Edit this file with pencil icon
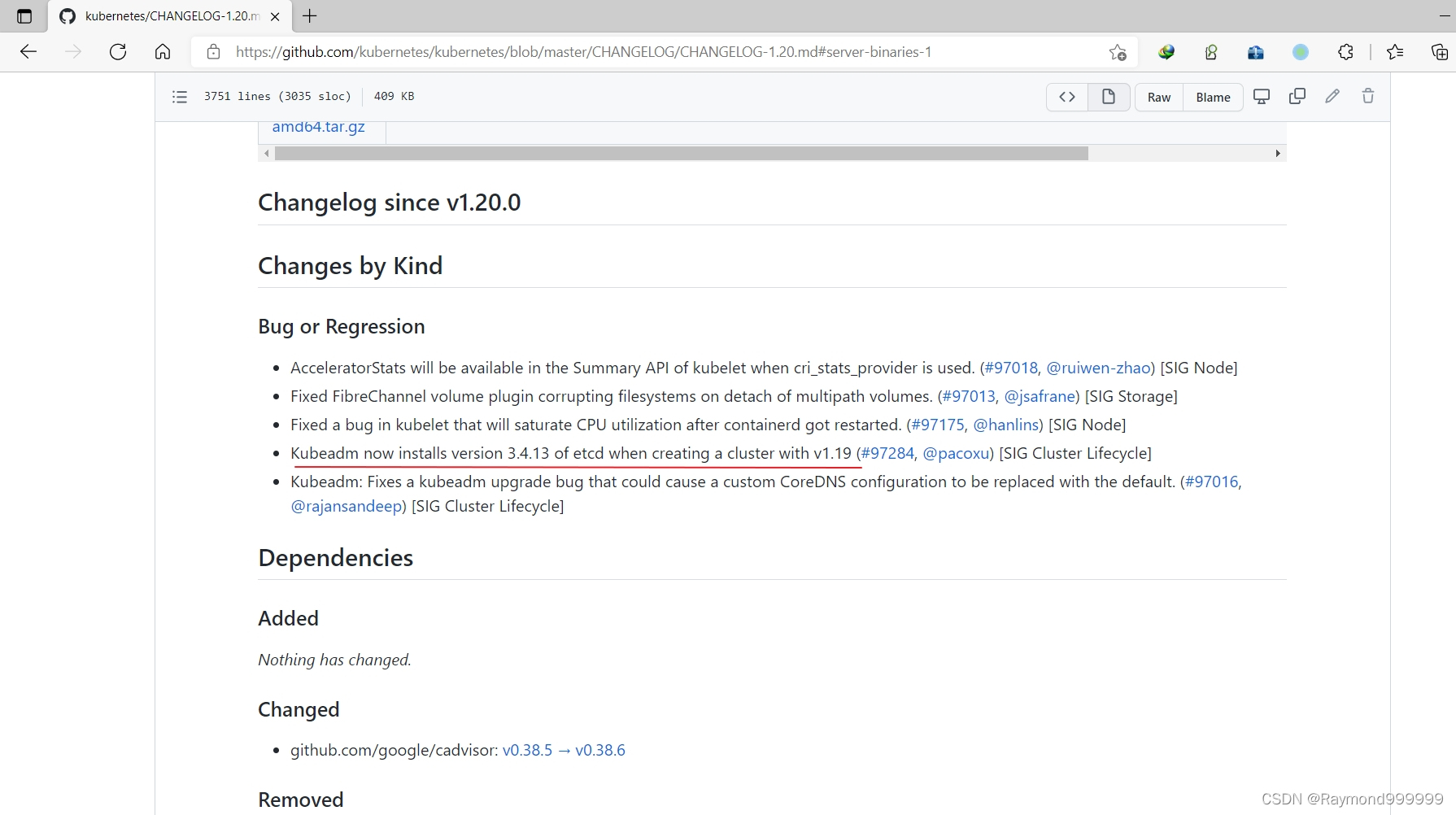1456x815 pixels. [x=1332, y=96]
